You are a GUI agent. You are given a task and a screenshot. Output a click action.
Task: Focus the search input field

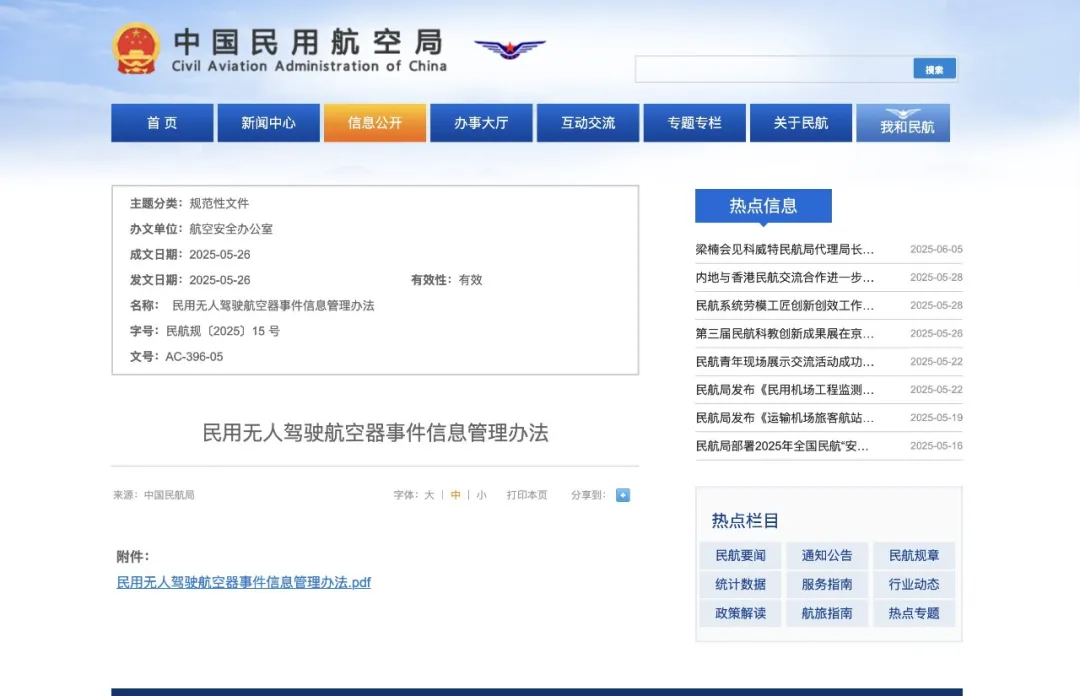pyautogui.click(x=774, y=69)
